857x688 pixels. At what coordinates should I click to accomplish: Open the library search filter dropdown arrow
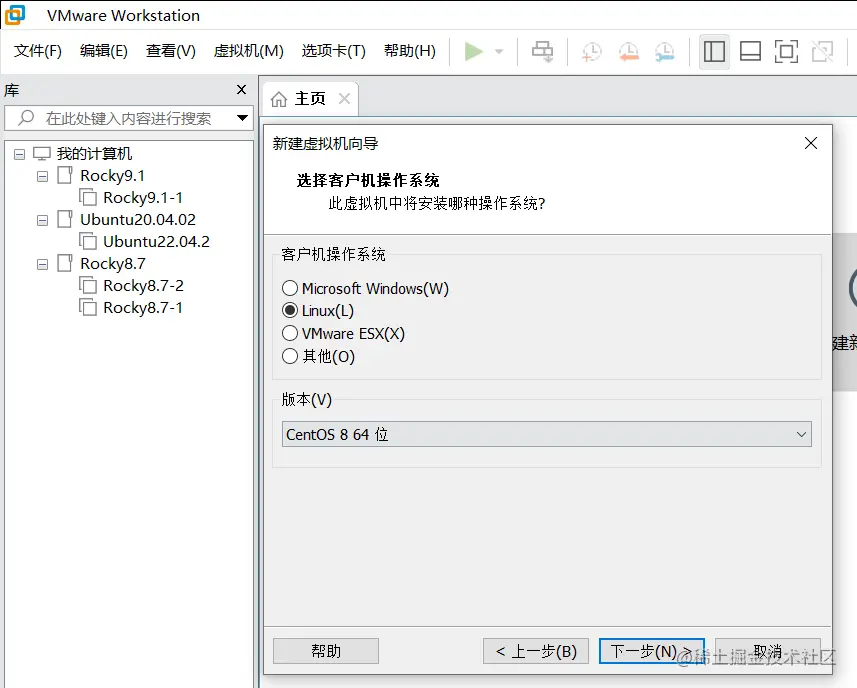(242, 117)
